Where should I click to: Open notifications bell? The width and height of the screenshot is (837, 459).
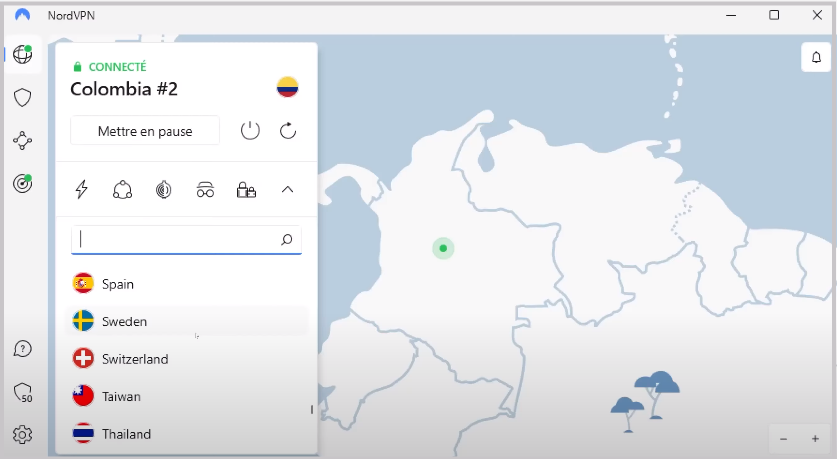[816, 57]
